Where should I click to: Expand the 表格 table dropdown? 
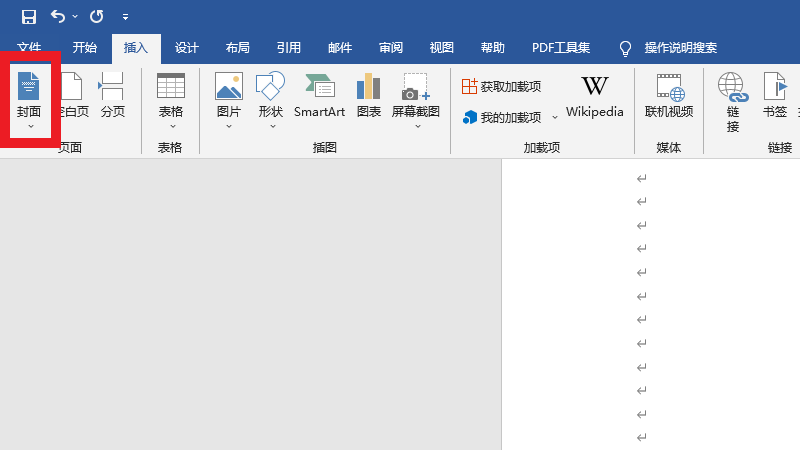(171, 125)
